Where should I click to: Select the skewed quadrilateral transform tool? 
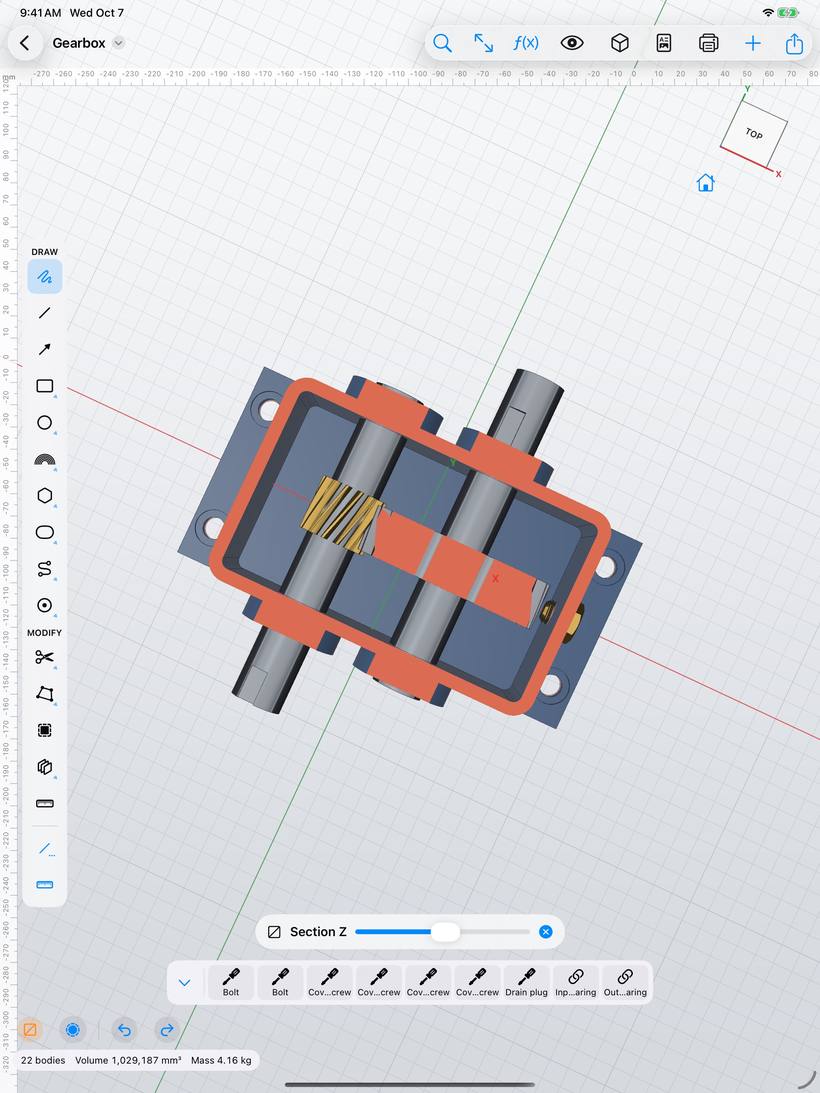45,694
